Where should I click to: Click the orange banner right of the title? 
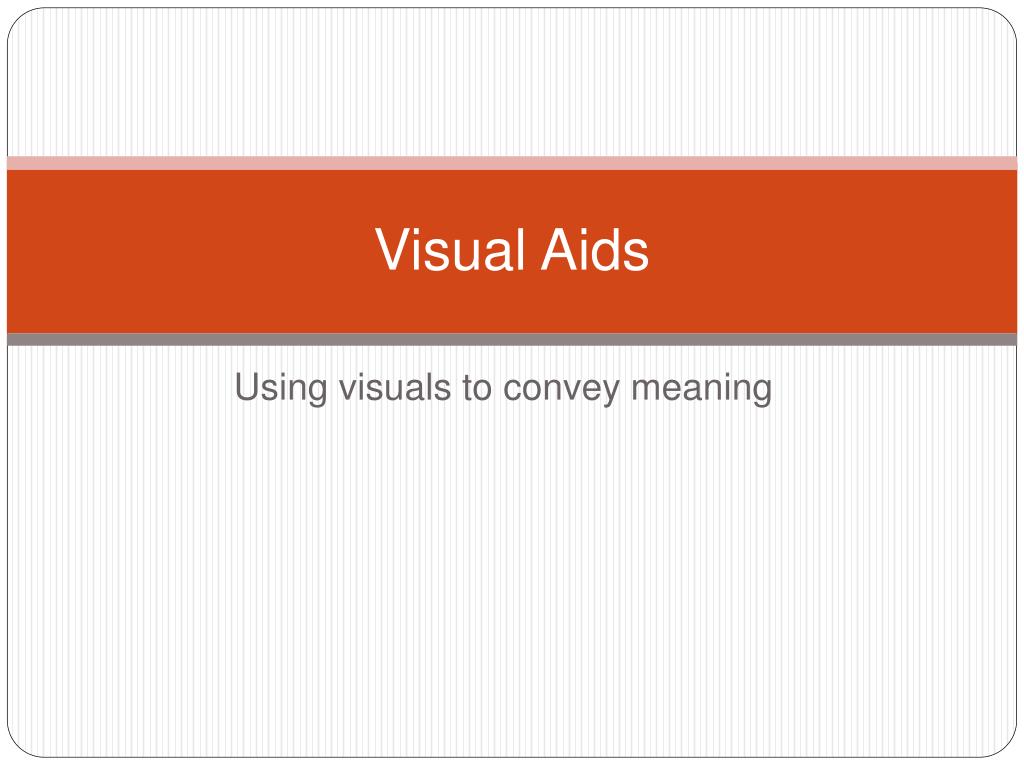(x=834, y=251)
